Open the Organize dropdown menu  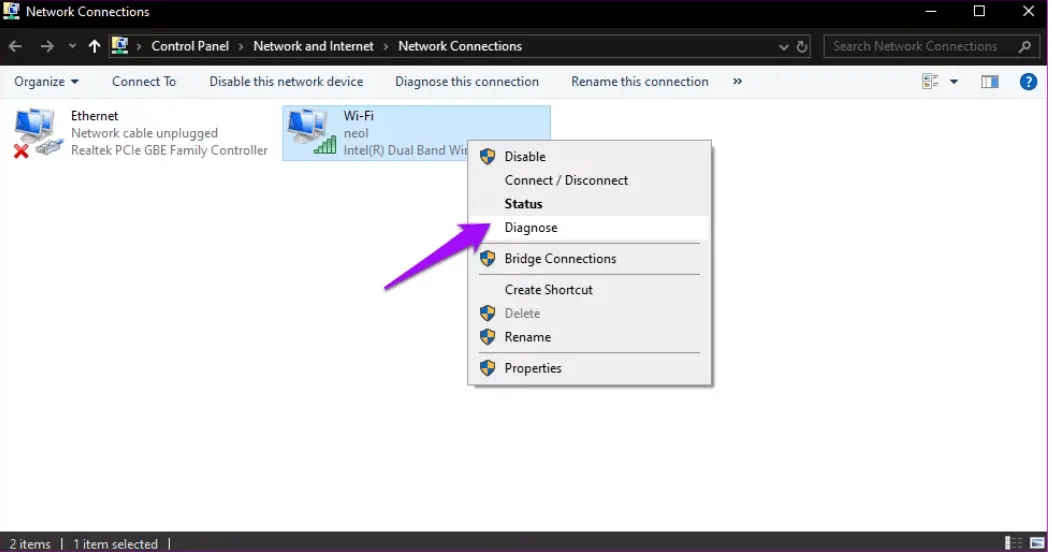[x=46, y=82]
